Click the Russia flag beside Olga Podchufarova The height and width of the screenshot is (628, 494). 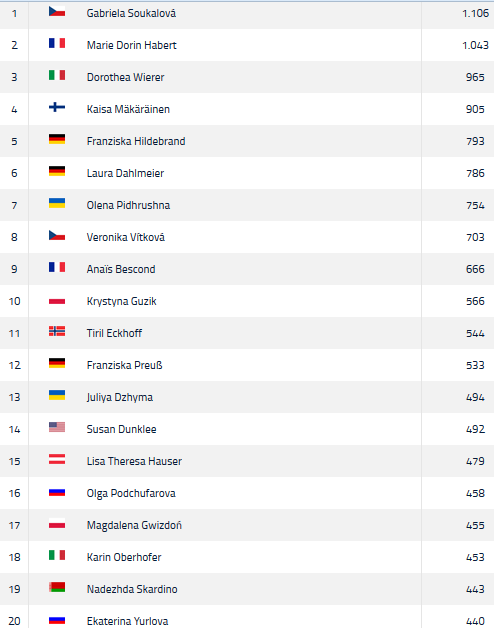point(57,491)
